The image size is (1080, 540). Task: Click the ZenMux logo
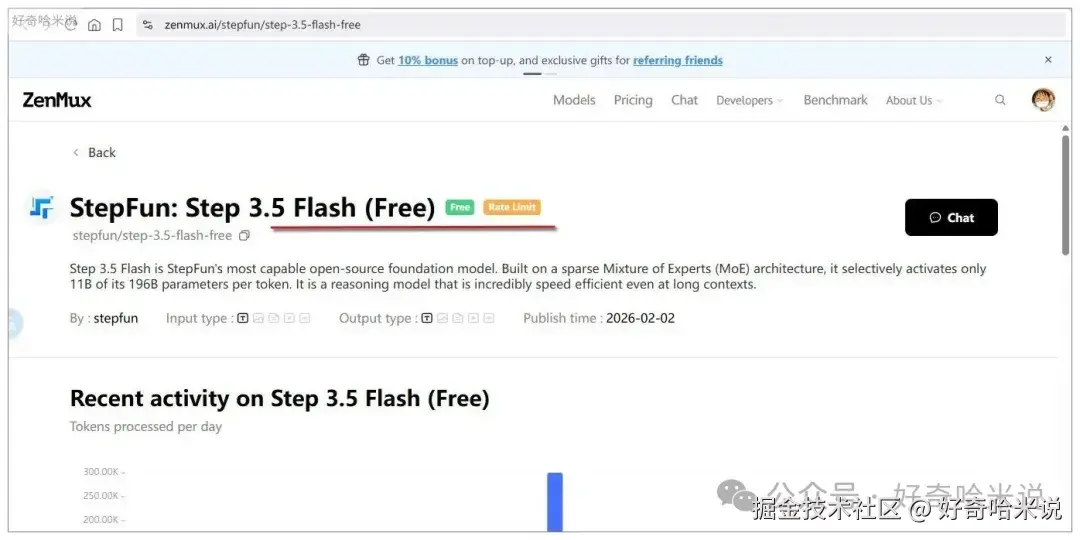56,100
